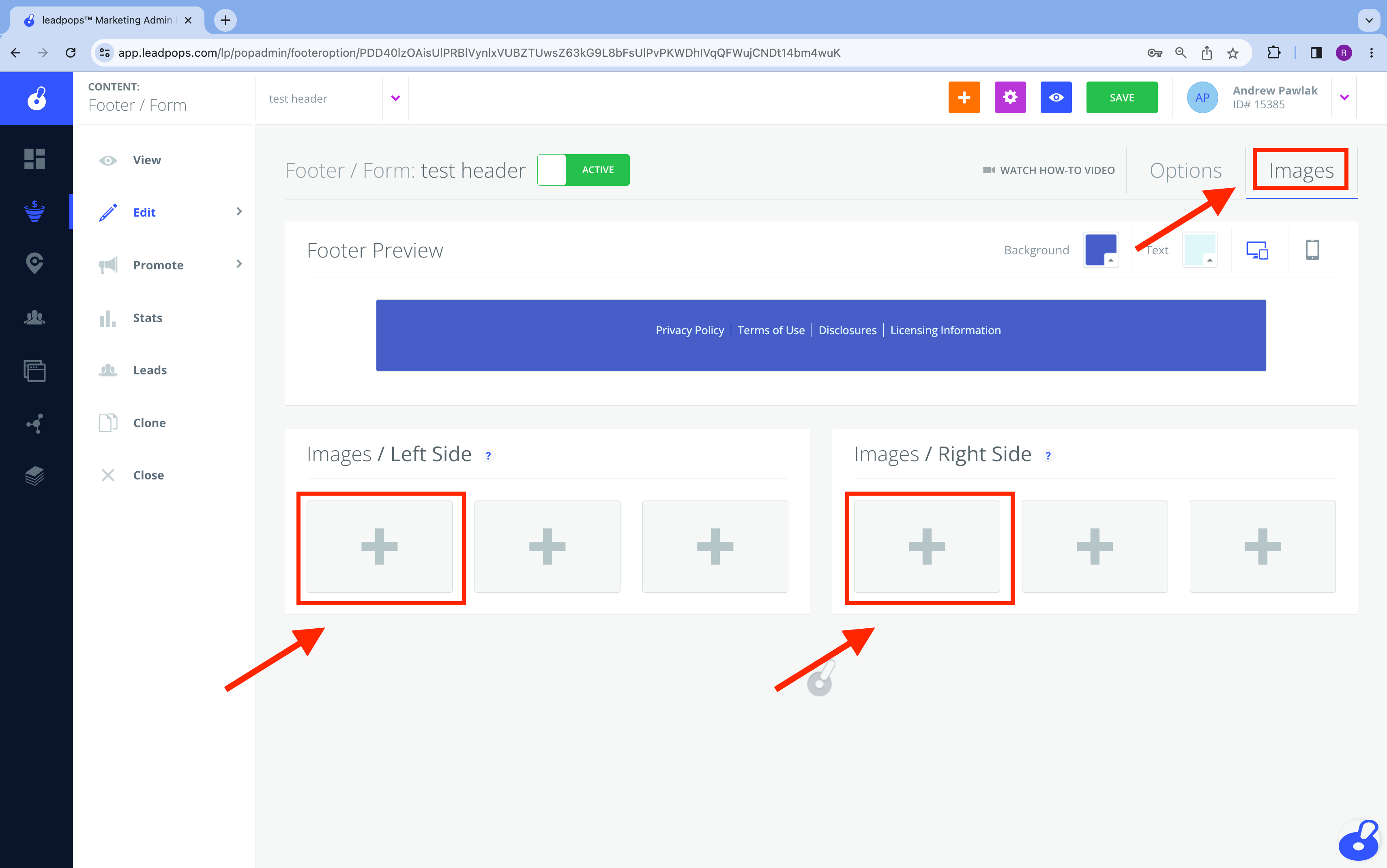
Task: Open Chrome three-dot menu
Action: [x=1371, y=53]
